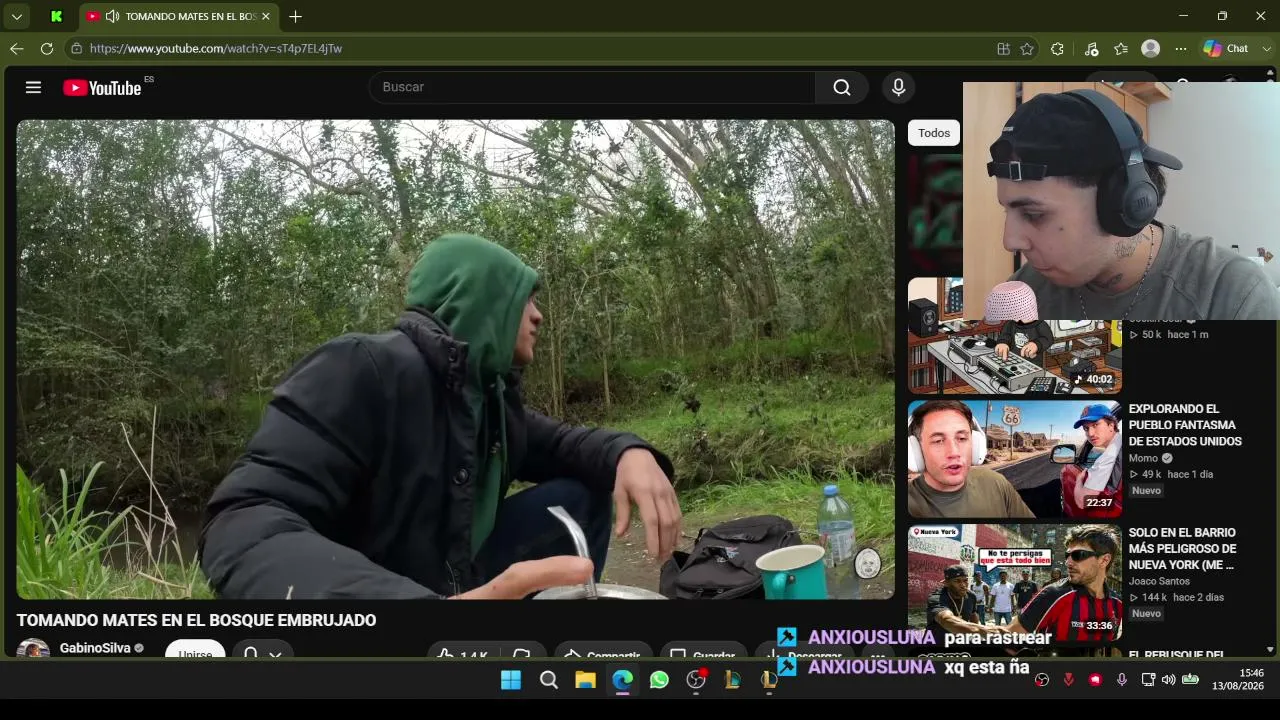Open network settings tray icon
Viewport: 1280px width, 720px height.
coord(1148,680)
